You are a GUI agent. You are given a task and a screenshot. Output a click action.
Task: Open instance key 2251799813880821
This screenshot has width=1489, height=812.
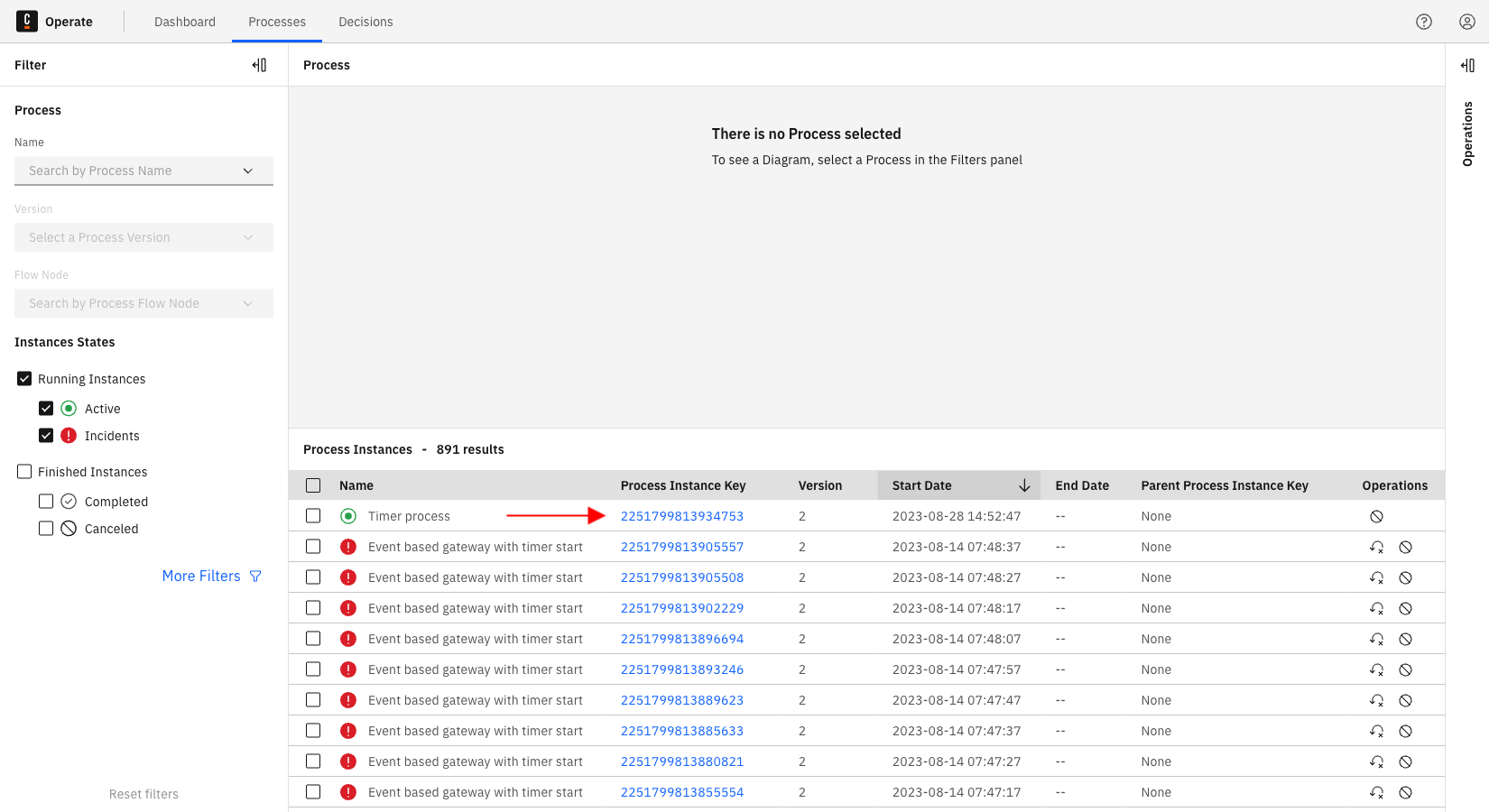682,761
